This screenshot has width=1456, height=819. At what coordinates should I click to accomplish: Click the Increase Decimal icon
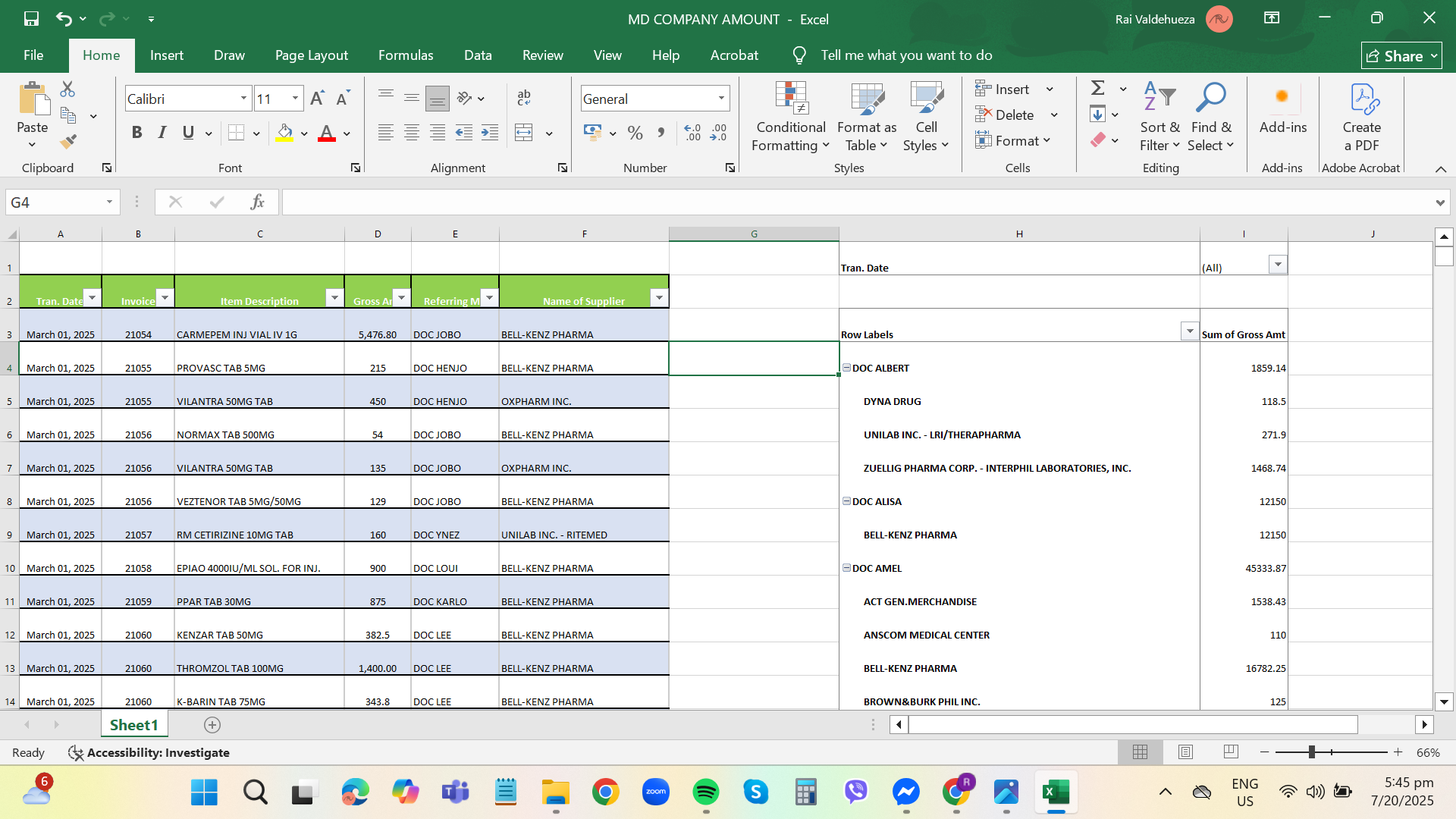pyautogui.click(x=692, y=133)
